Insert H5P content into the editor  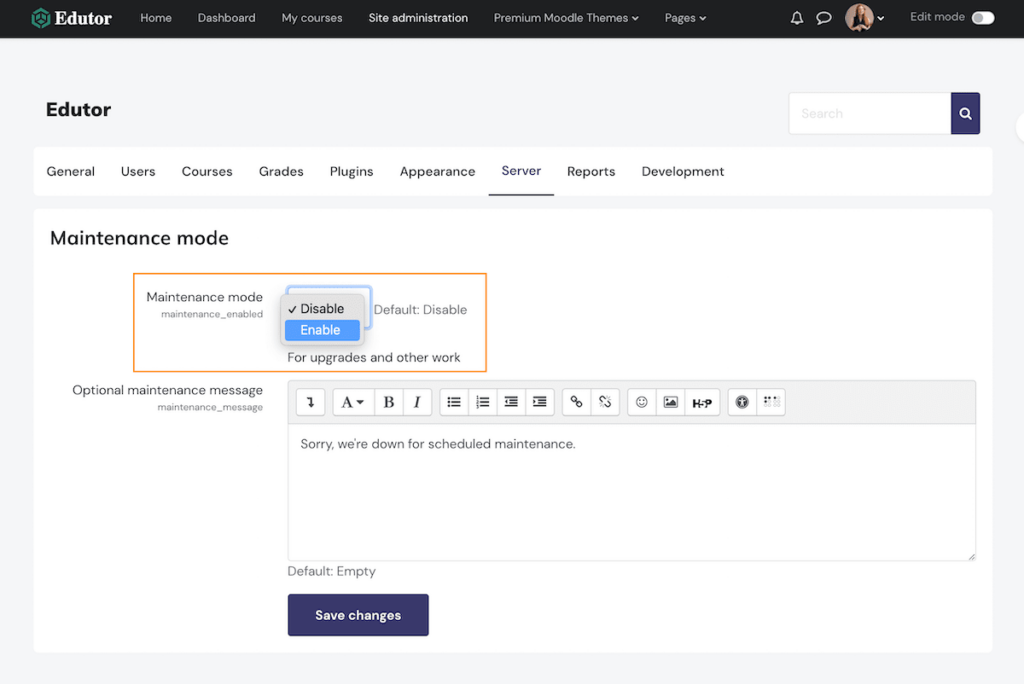click(x=703, y=401)
